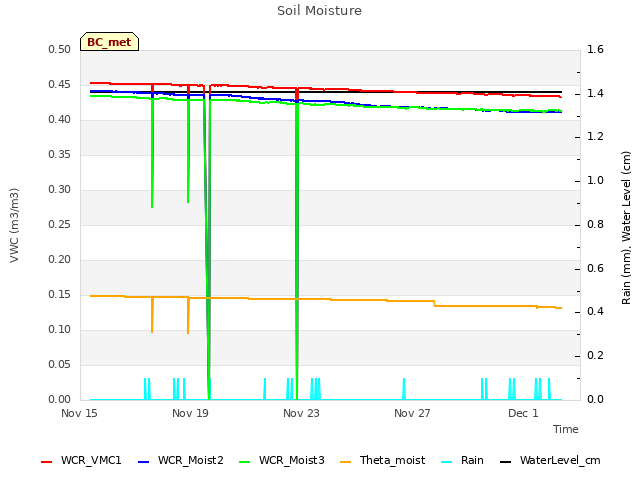Toggle the Rain legend entry

click(462, 460)
